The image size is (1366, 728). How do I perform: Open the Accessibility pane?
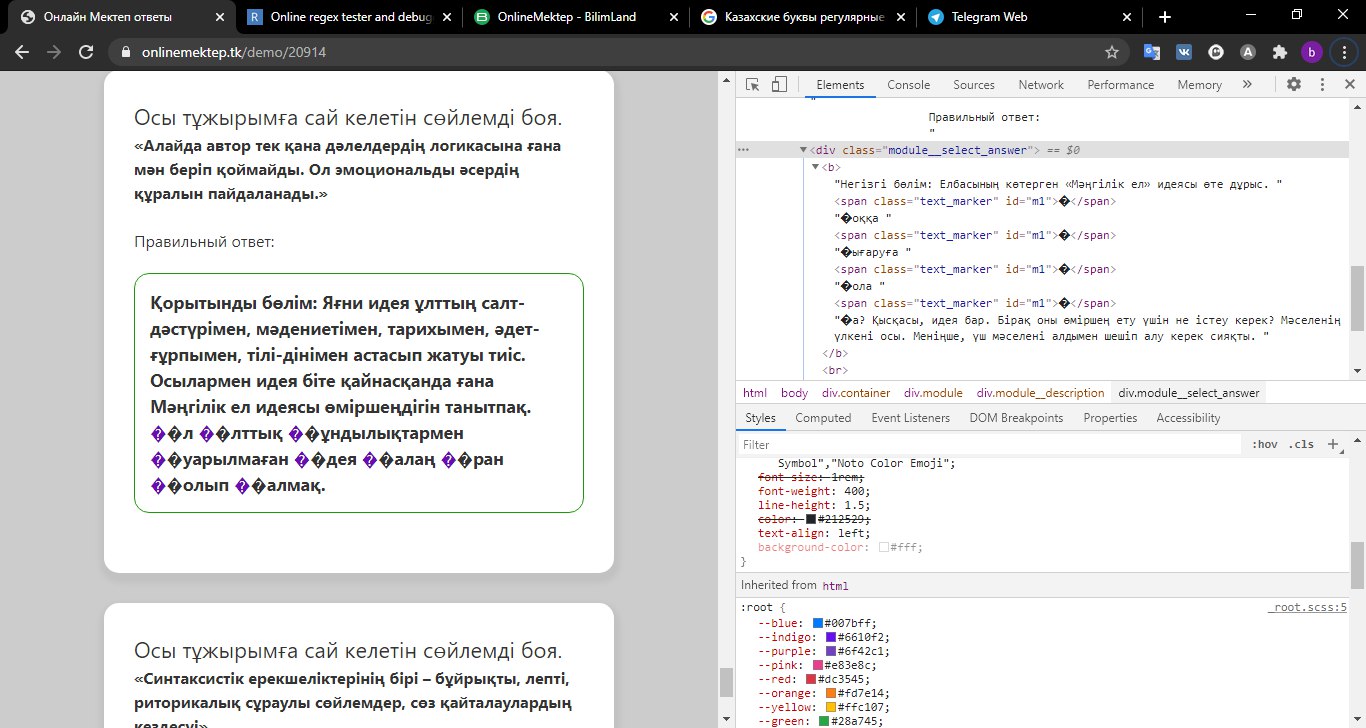1188,418
